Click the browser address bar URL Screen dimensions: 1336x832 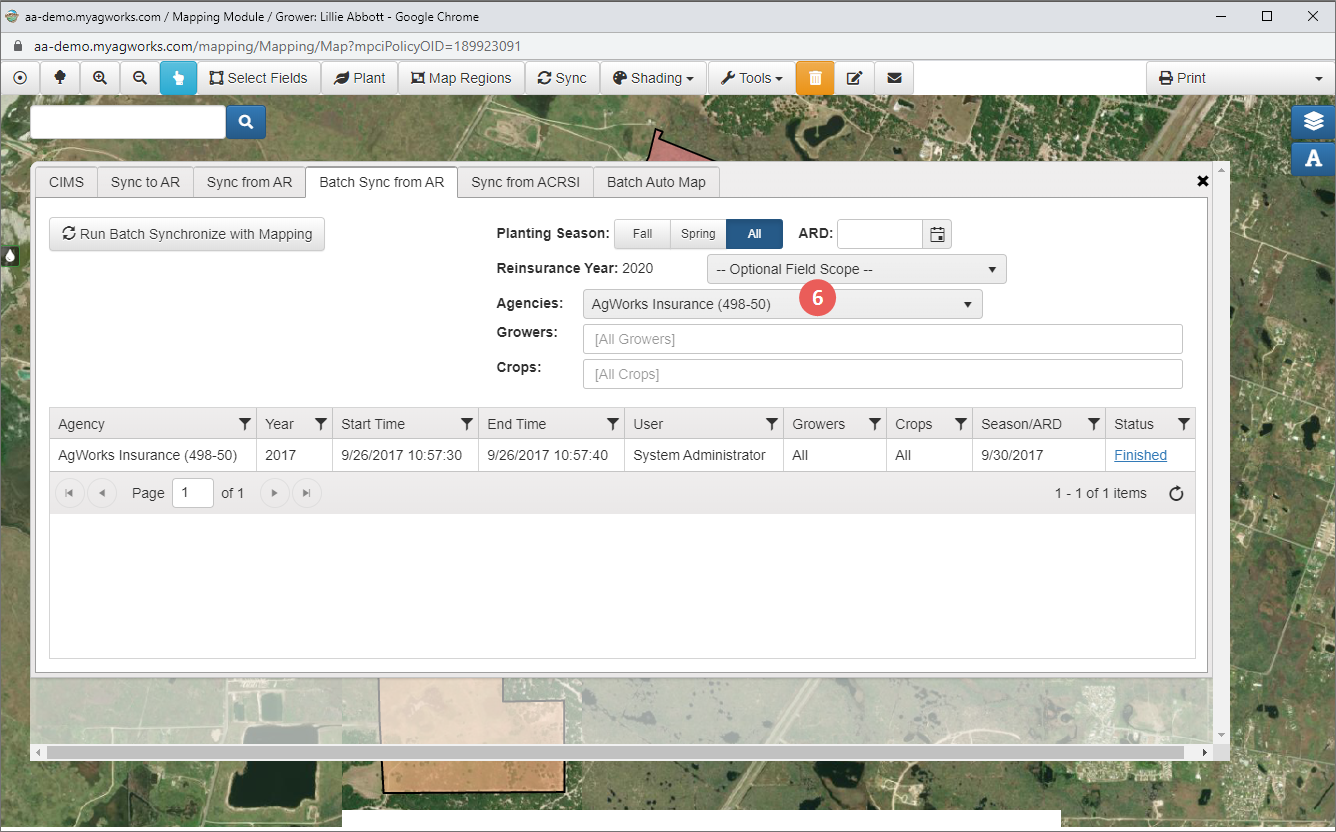point(277,46)
